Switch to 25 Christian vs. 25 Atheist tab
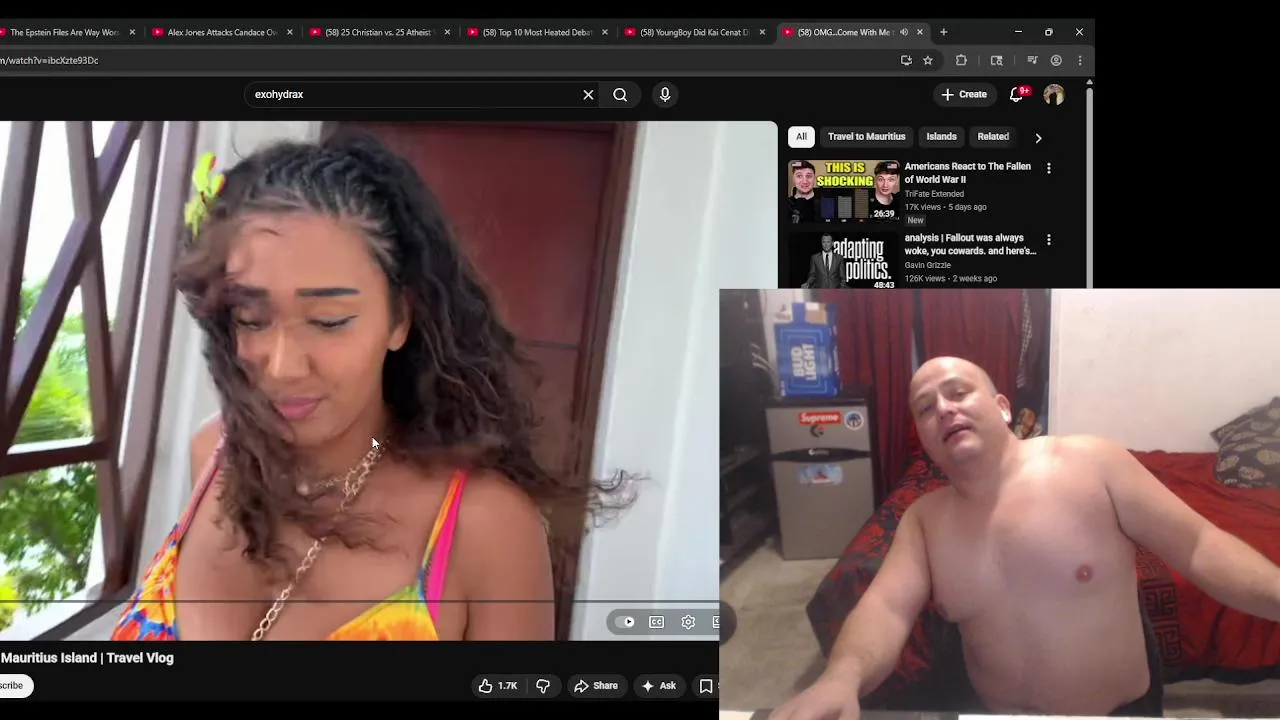 pos(378,32)
